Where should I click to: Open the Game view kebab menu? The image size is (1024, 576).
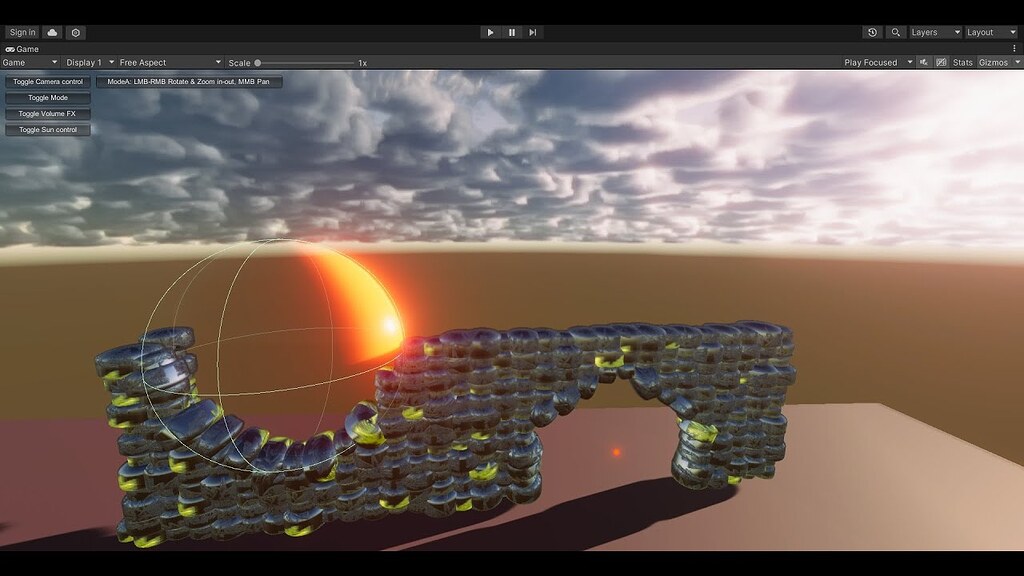click(1016, 47)
